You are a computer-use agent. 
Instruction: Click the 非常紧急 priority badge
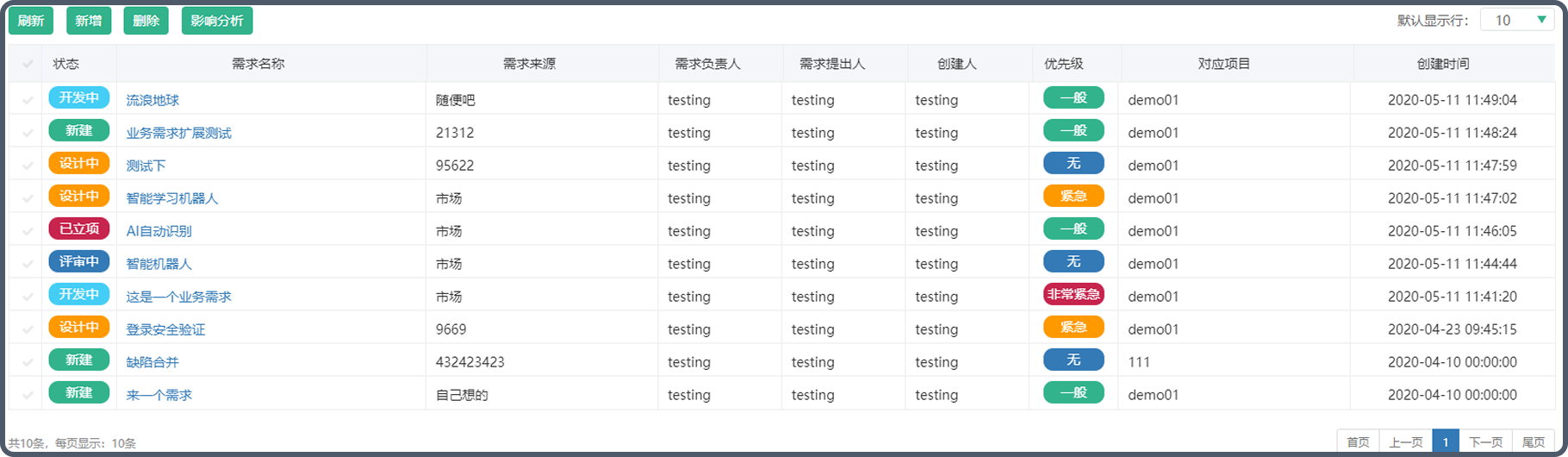pyautogui.click(x=1073, y=295)
